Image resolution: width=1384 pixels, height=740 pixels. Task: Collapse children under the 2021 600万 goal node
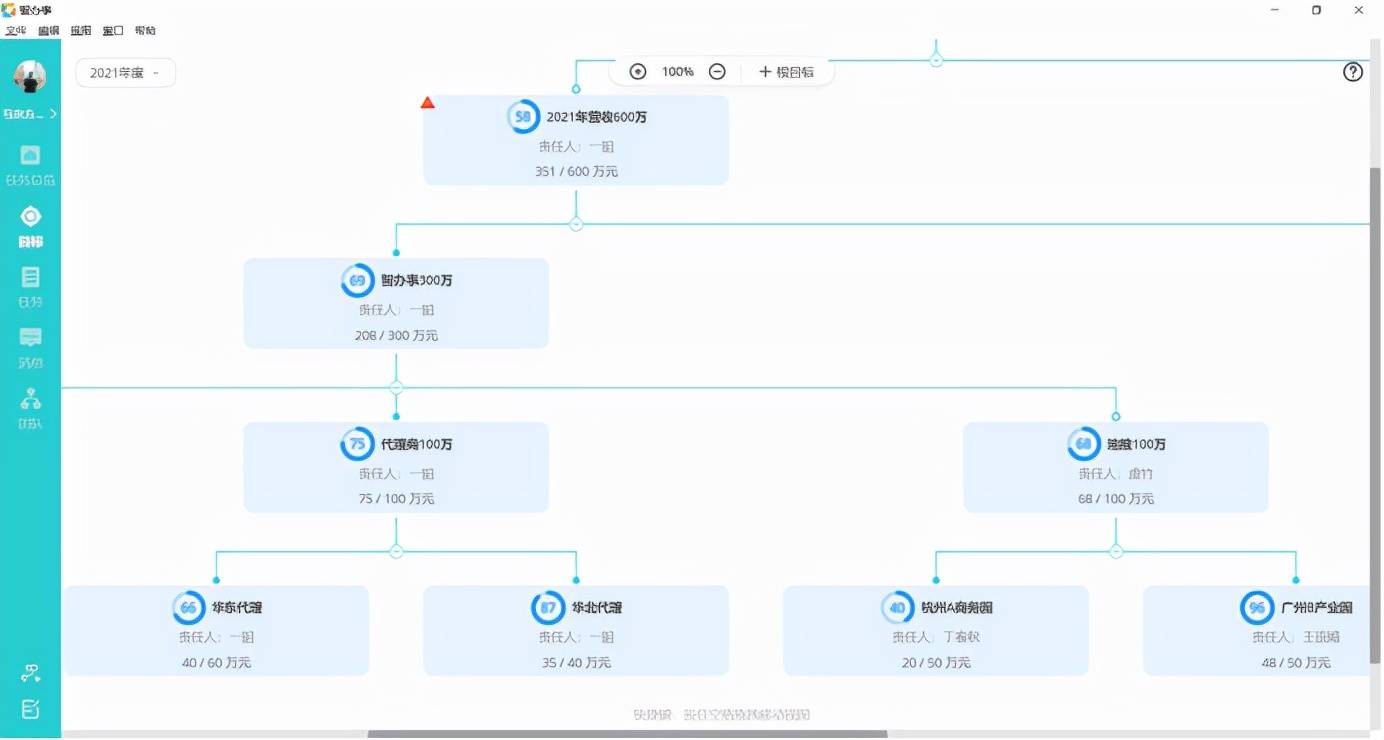click(576, 224)
